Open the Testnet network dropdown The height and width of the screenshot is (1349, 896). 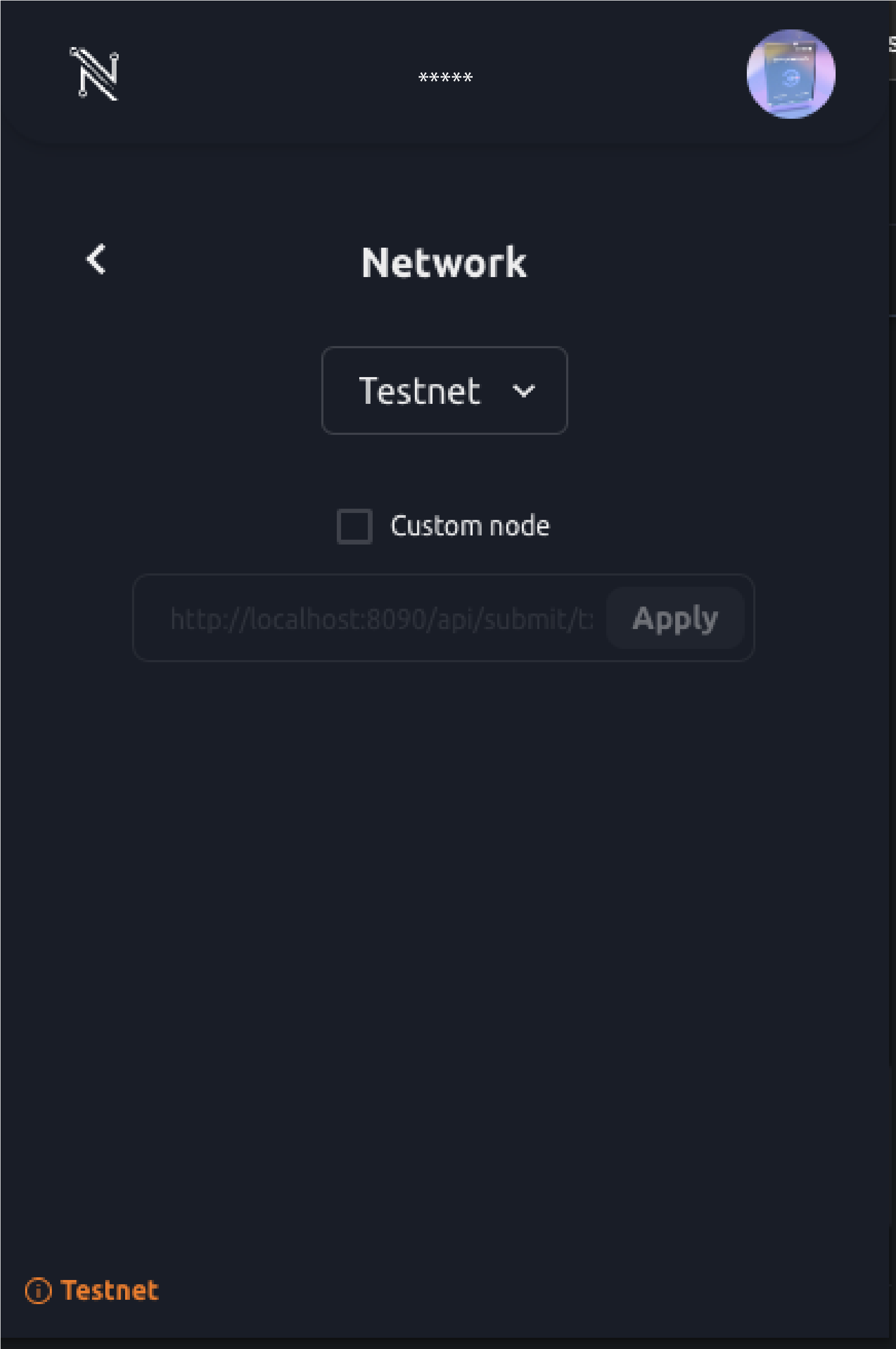click(444, 391)
